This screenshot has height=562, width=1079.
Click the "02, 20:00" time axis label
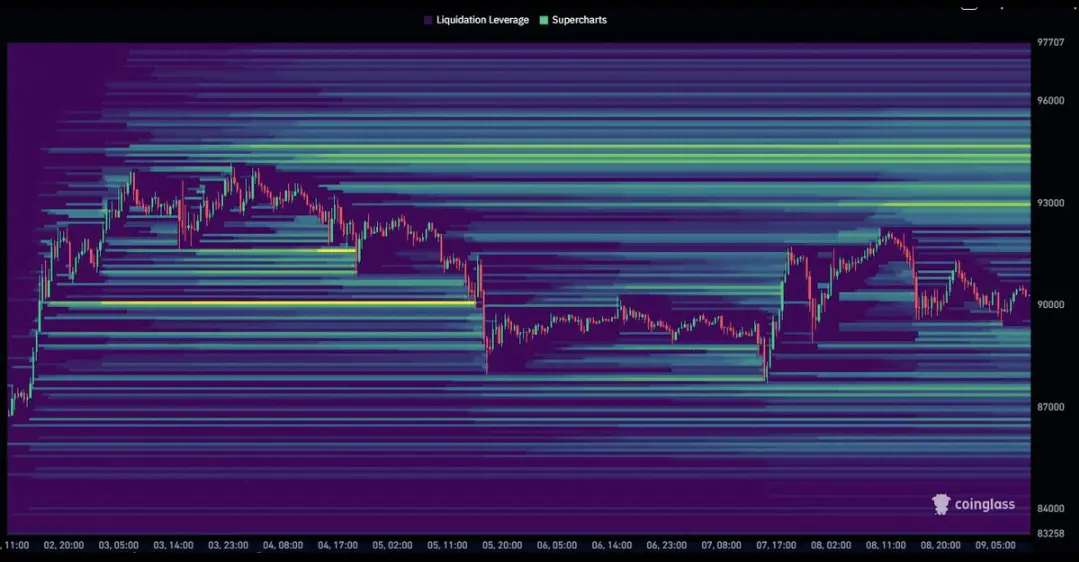(63, 545)
